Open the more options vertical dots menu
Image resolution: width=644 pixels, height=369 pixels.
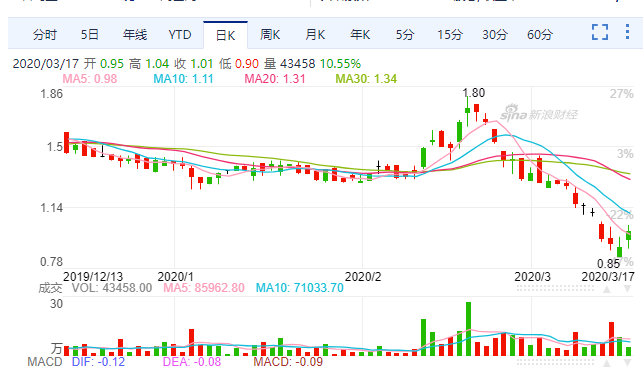627,32
